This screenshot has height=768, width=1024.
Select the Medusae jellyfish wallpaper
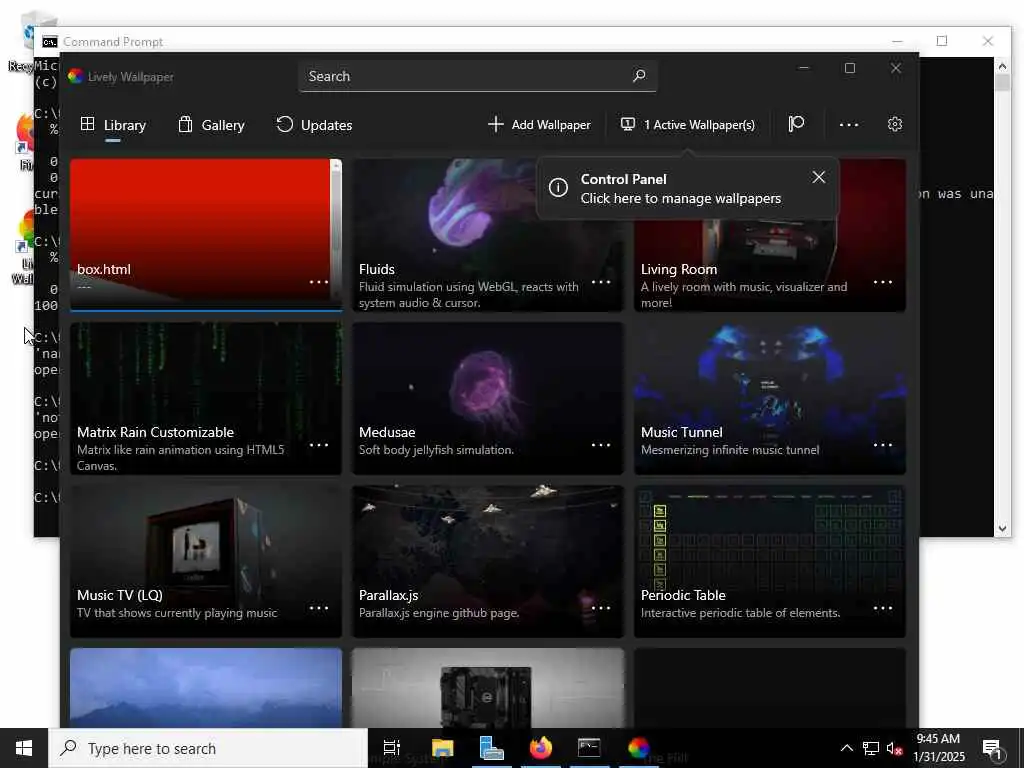pyautogui.click(x=488, y=398)
